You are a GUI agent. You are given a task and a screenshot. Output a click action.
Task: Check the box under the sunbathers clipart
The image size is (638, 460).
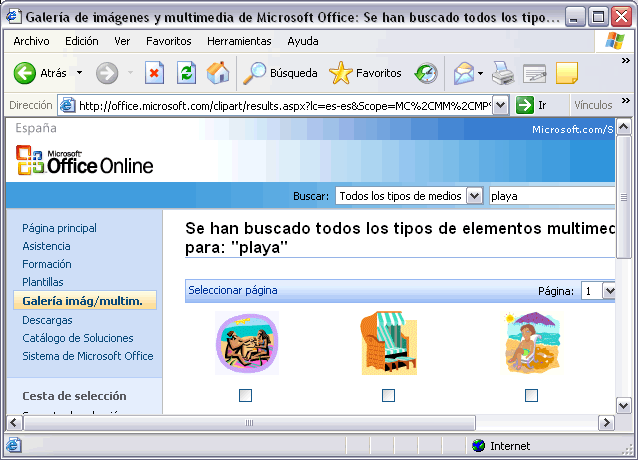[245, 395]
